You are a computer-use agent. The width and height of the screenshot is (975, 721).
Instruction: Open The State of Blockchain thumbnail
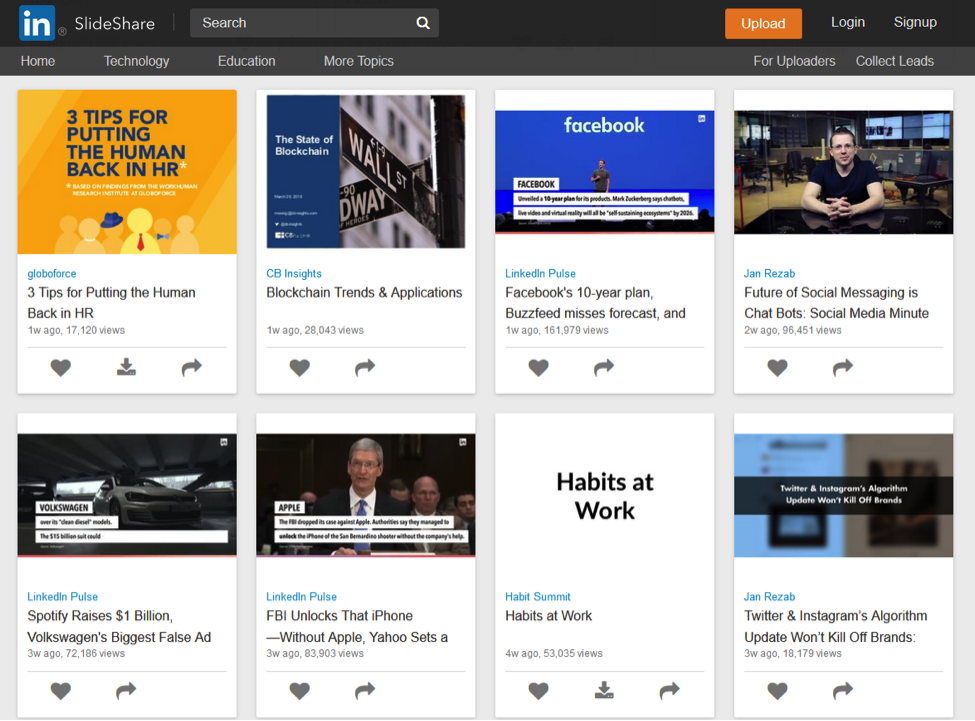(366, 172)
